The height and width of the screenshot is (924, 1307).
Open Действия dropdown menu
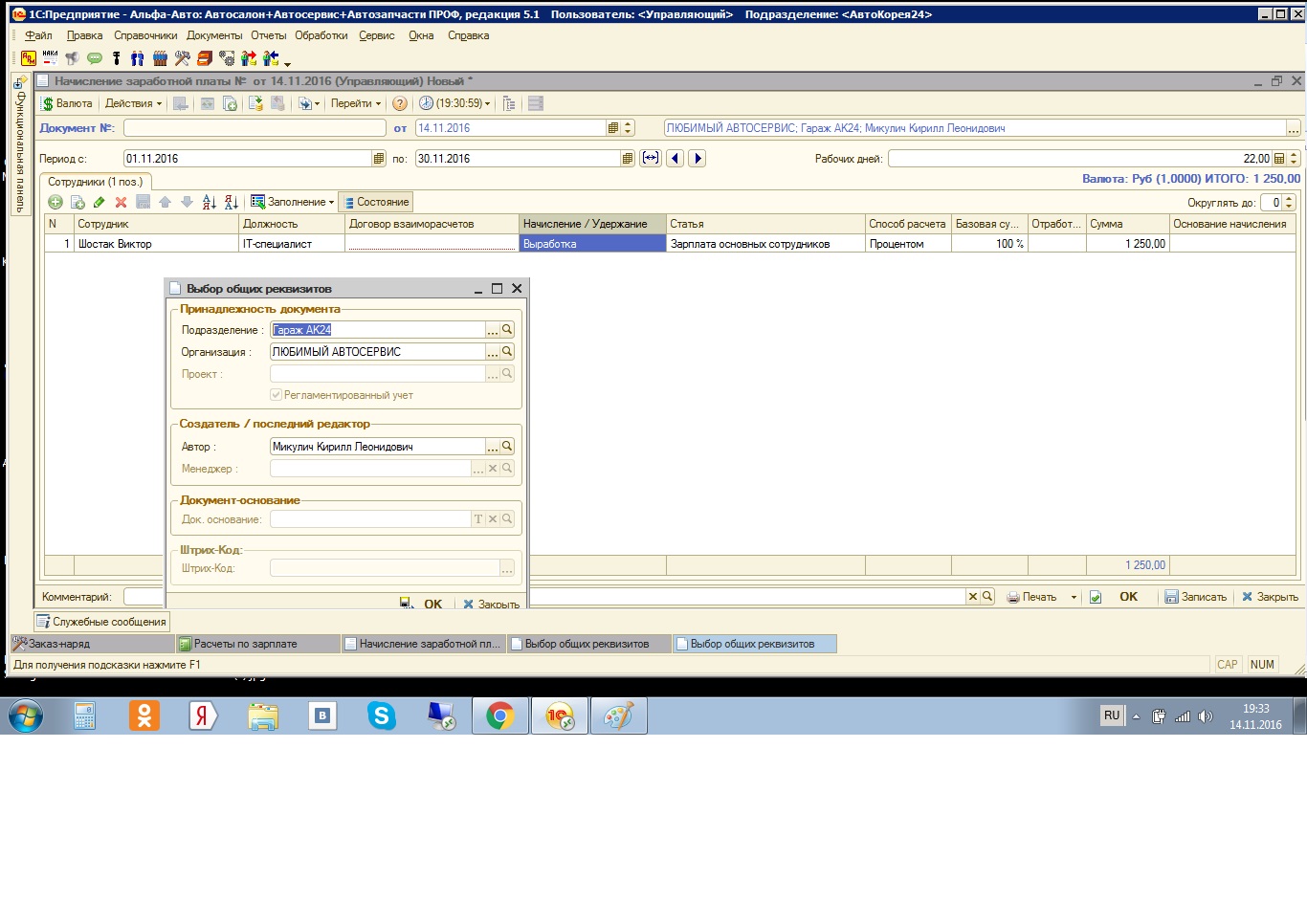[x=133, y=103]
